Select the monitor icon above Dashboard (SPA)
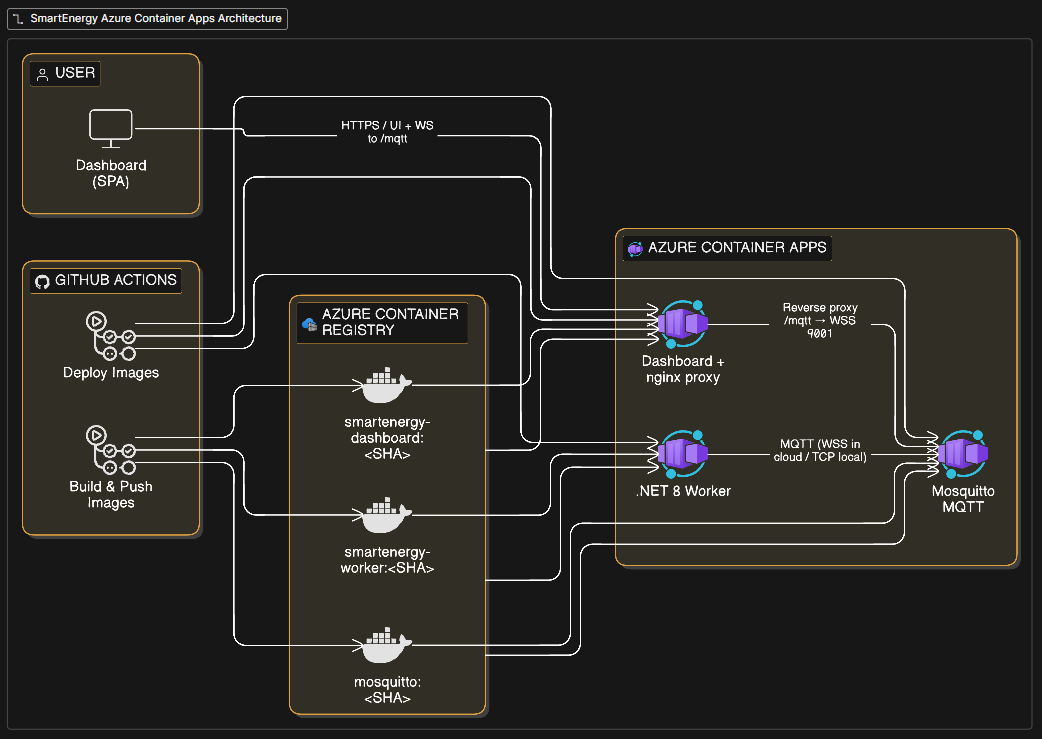This screenshot has width=1042, height=739. [111, 128]
